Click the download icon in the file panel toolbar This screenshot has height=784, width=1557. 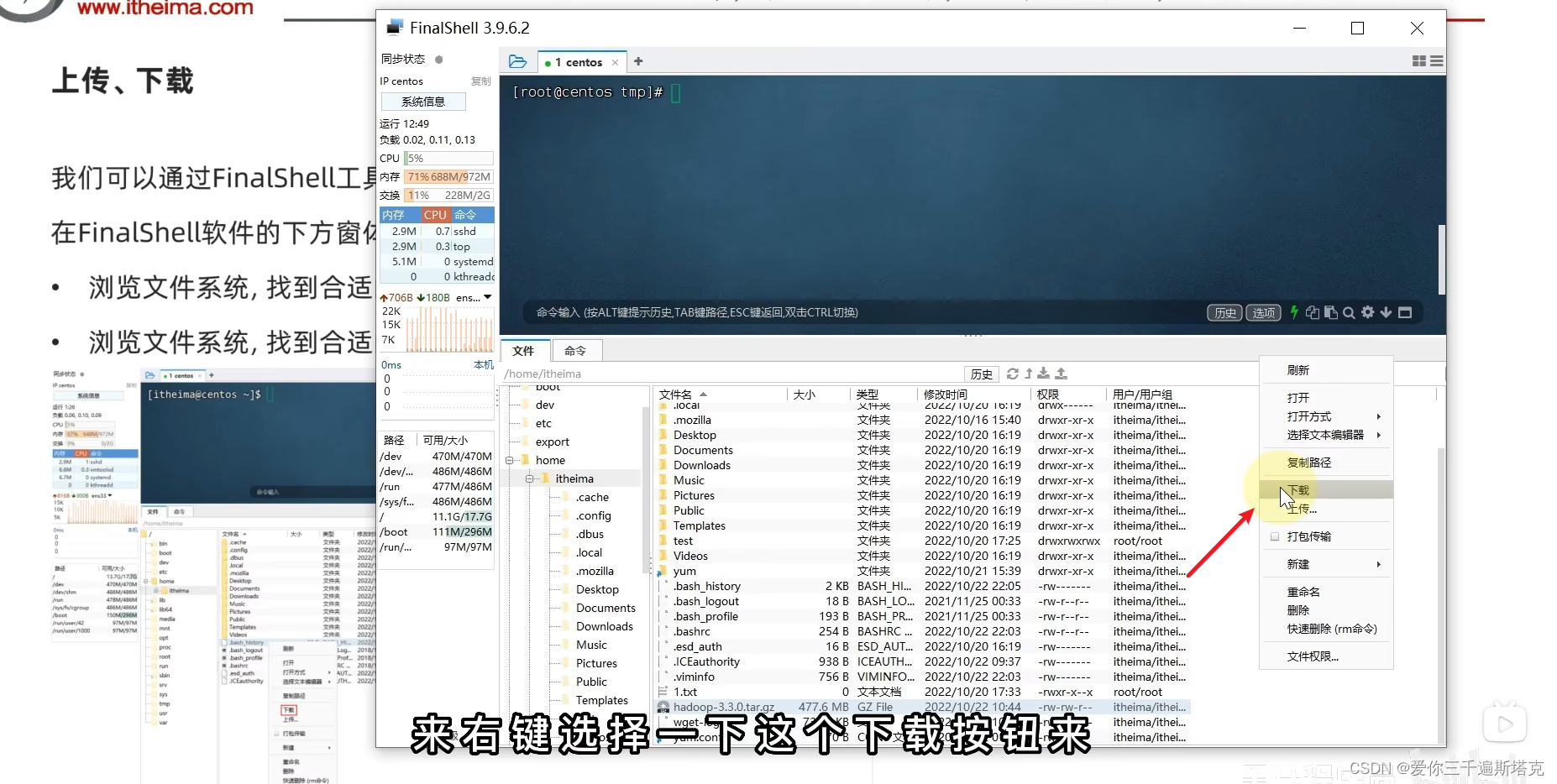point(1043,374)
